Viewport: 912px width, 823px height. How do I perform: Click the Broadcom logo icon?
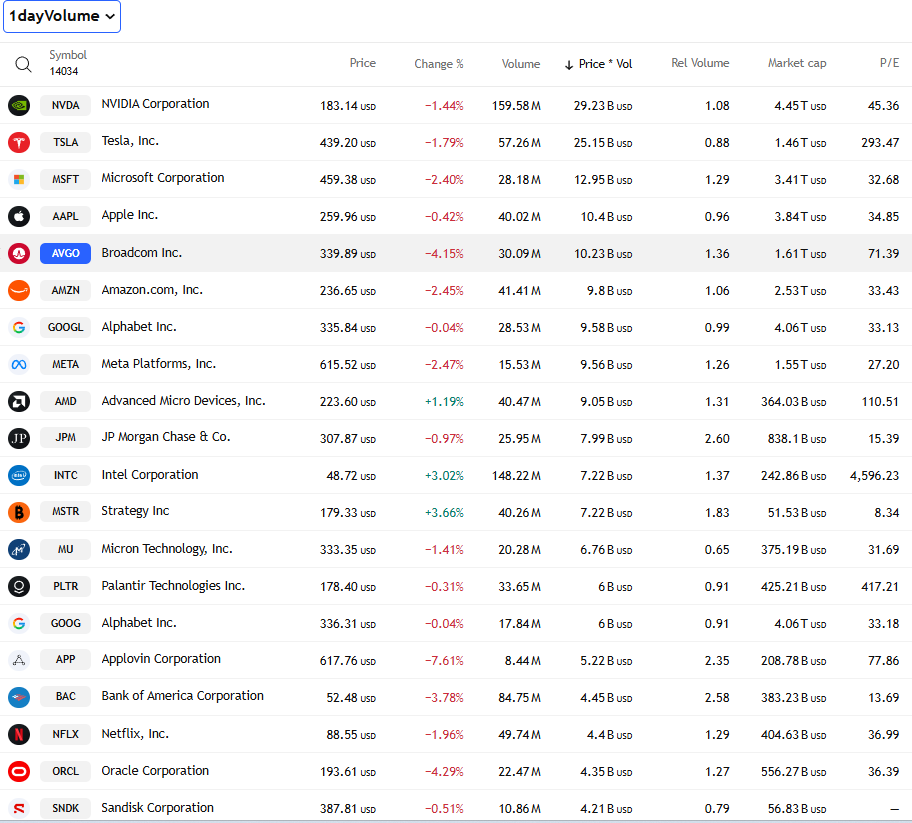19,253
